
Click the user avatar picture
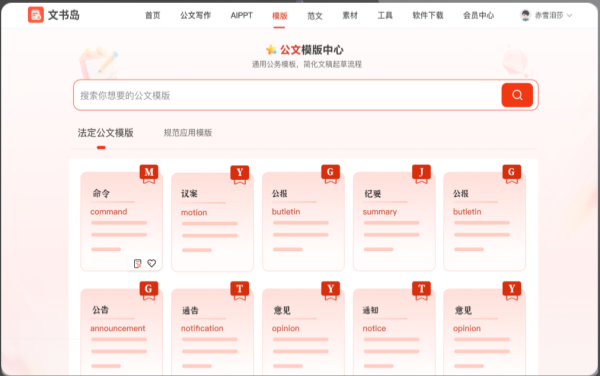526,15
